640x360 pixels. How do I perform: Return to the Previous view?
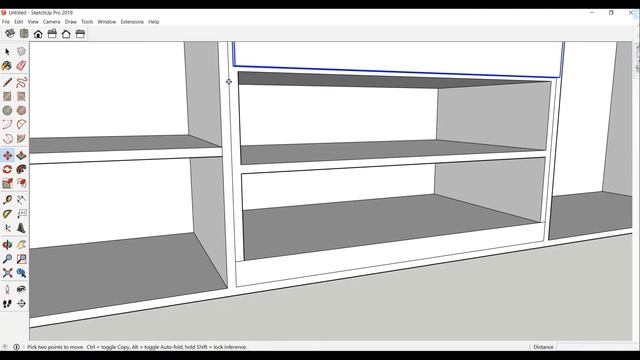21,273
